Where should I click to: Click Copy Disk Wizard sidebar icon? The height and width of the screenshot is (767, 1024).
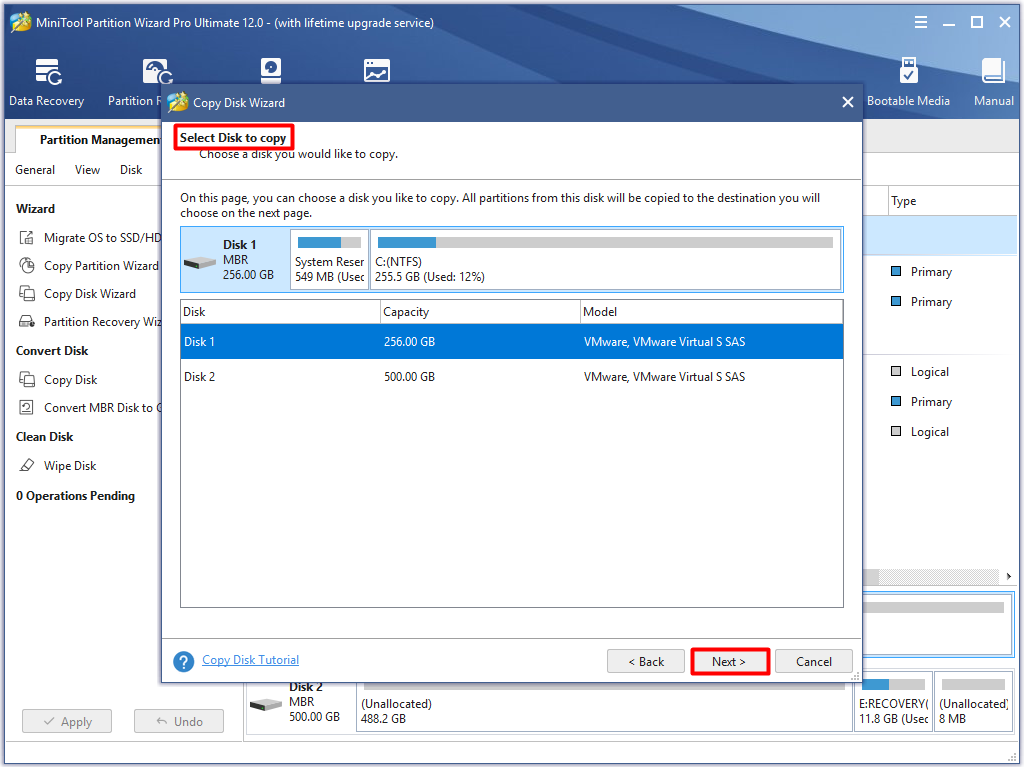pyautogui.click(x=27, y=293)
